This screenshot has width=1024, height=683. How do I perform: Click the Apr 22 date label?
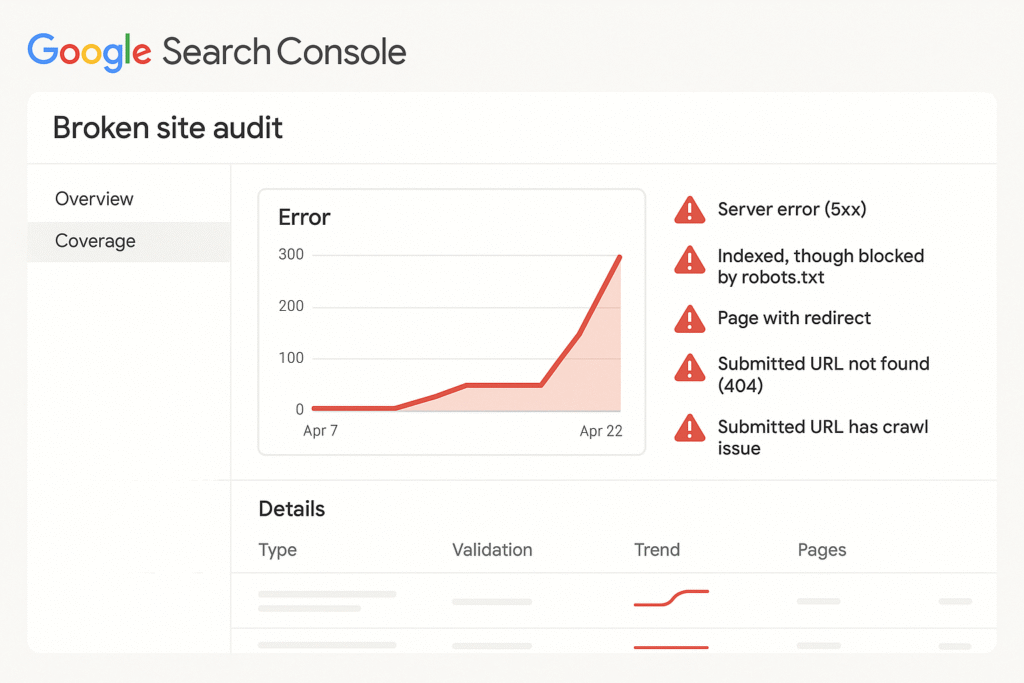coord(601,431)
